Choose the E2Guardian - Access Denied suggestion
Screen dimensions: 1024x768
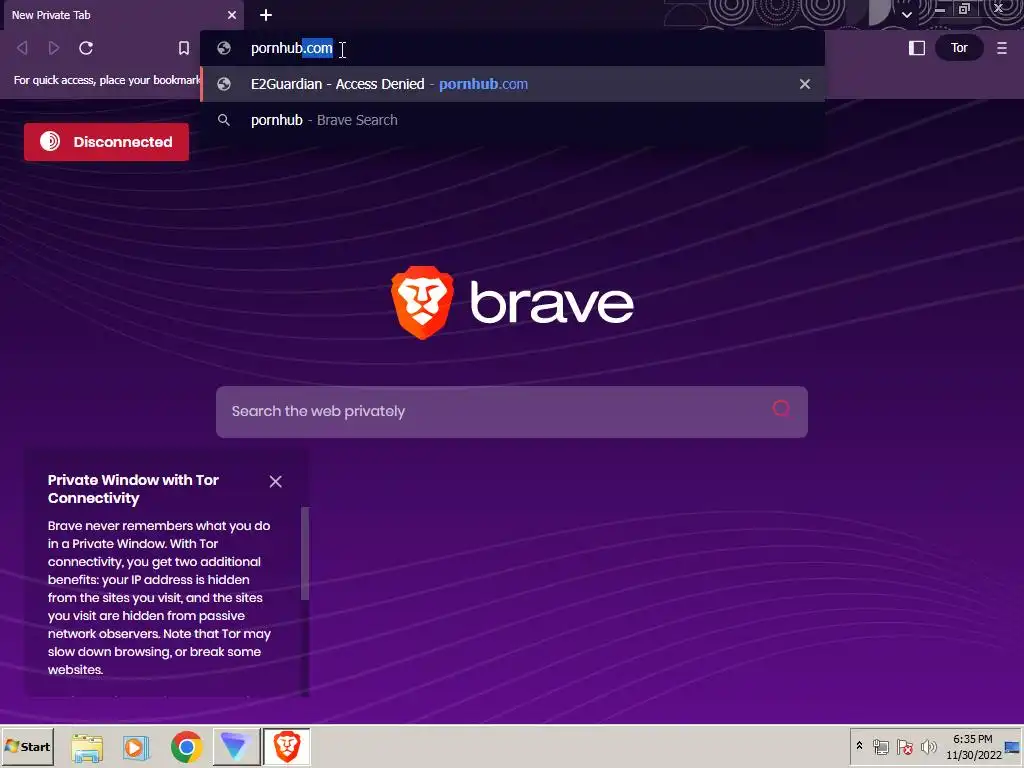[513, 84]
